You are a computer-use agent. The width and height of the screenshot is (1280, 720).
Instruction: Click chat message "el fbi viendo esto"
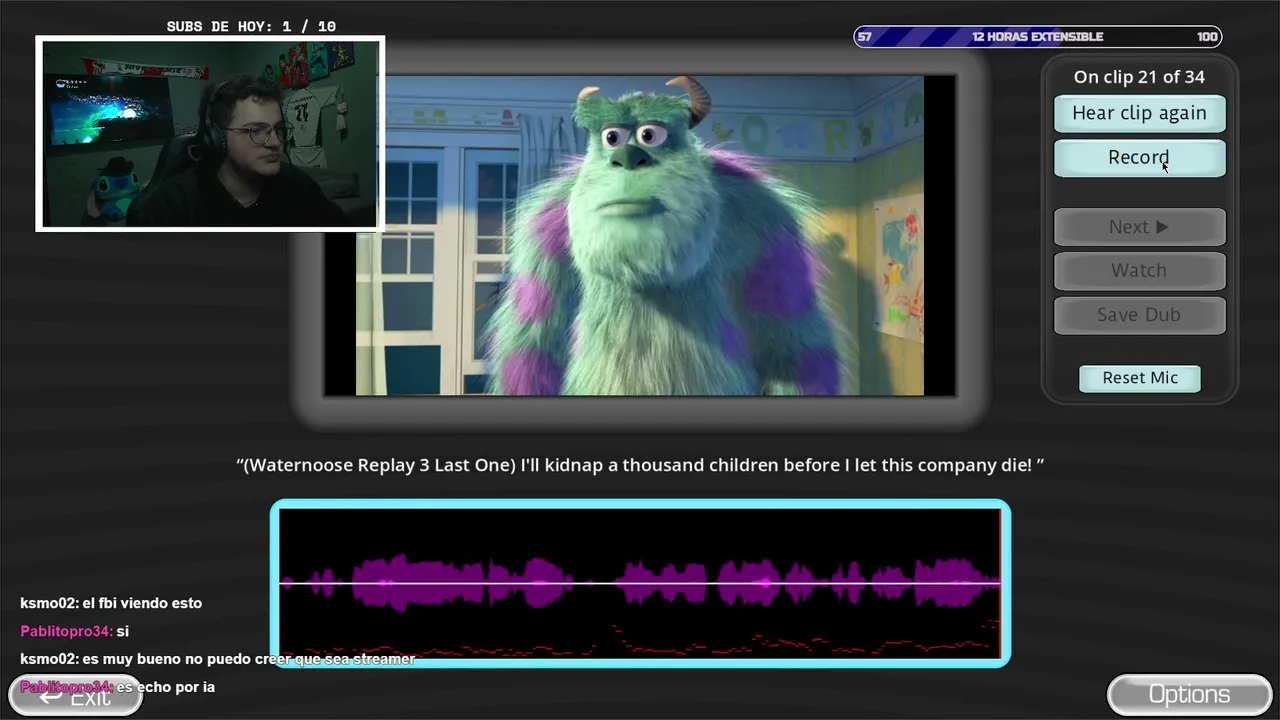(x=111, y=603)
